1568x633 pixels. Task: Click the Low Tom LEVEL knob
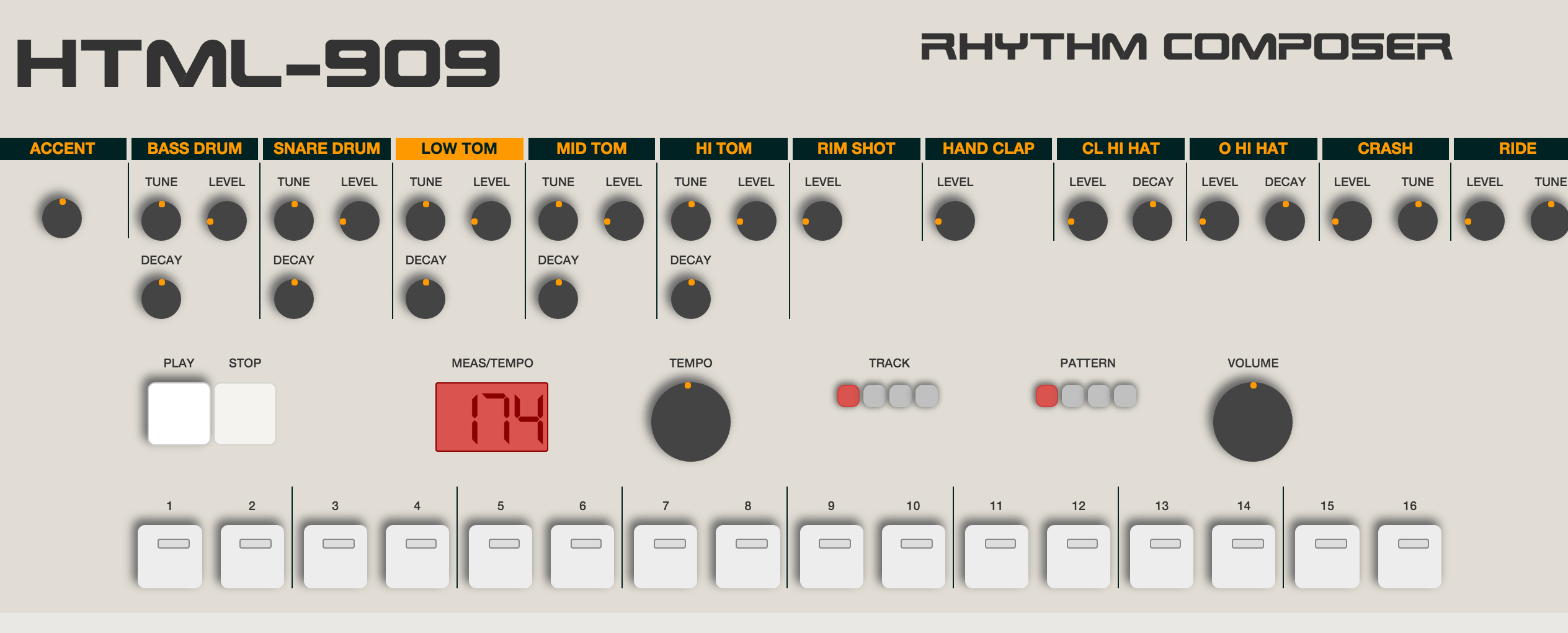click(x=491, y=220)
